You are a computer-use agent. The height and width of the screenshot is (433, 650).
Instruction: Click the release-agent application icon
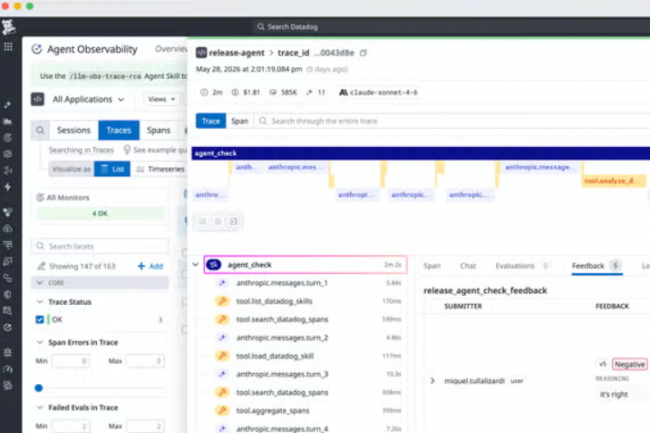click(x=201, y=53)
